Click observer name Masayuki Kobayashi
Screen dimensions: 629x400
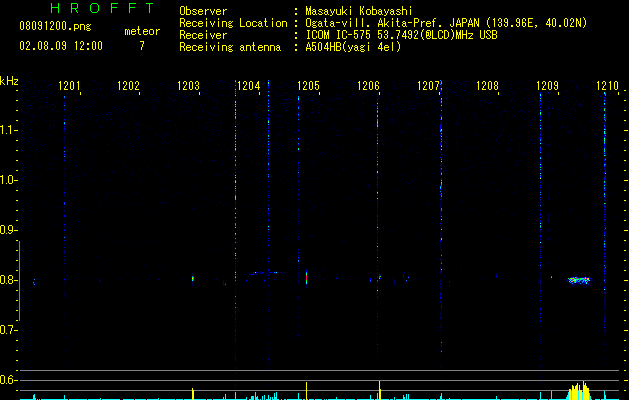(359, 11)
